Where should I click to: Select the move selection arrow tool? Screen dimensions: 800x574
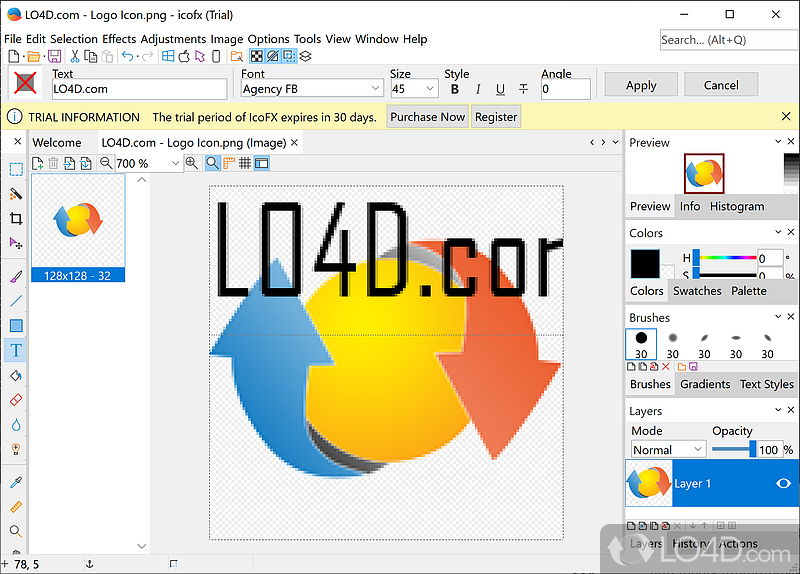tap(16, 243)
